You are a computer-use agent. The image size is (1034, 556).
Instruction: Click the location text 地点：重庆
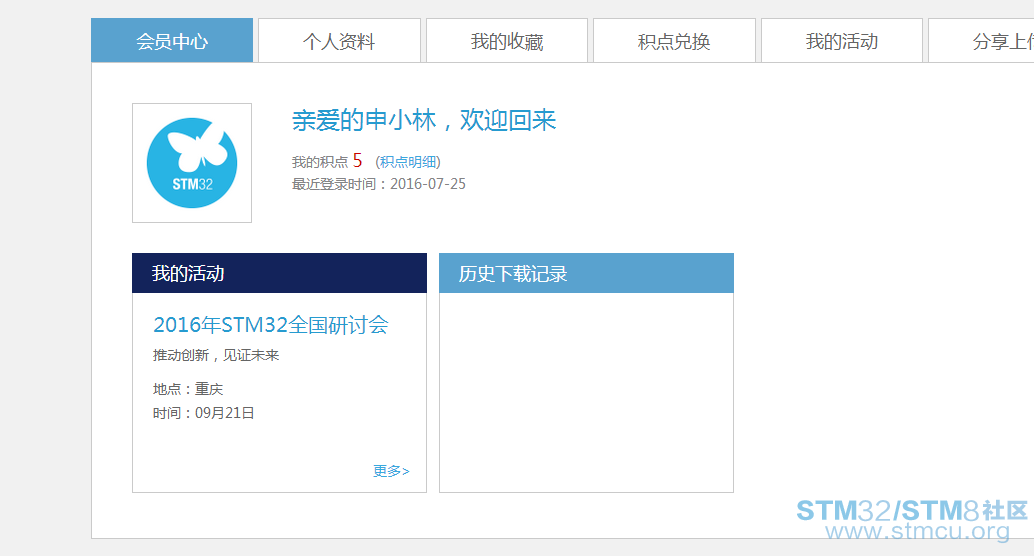pyautogui.click(x=188, y=389)
